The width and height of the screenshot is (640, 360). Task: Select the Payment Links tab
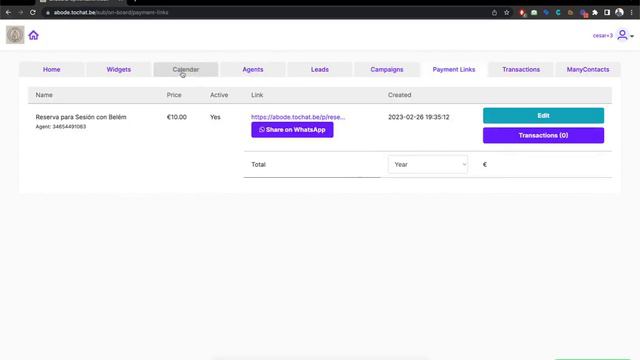[454, 69]
